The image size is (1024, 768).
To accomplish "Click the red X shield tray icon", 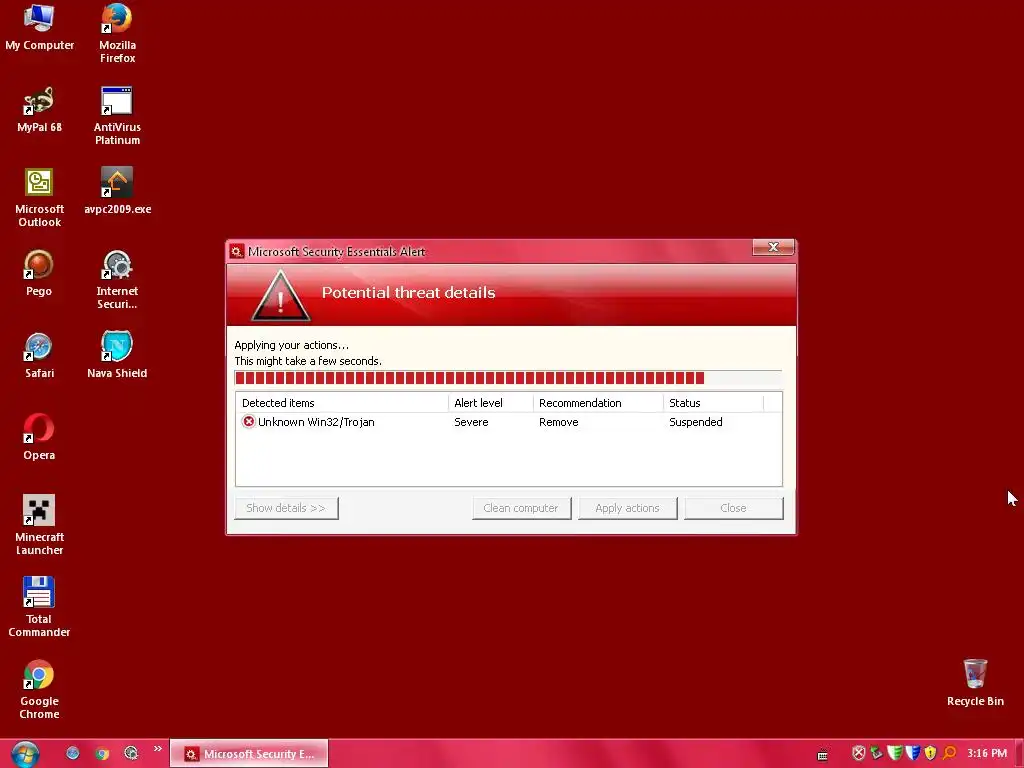I will [859, 754].
